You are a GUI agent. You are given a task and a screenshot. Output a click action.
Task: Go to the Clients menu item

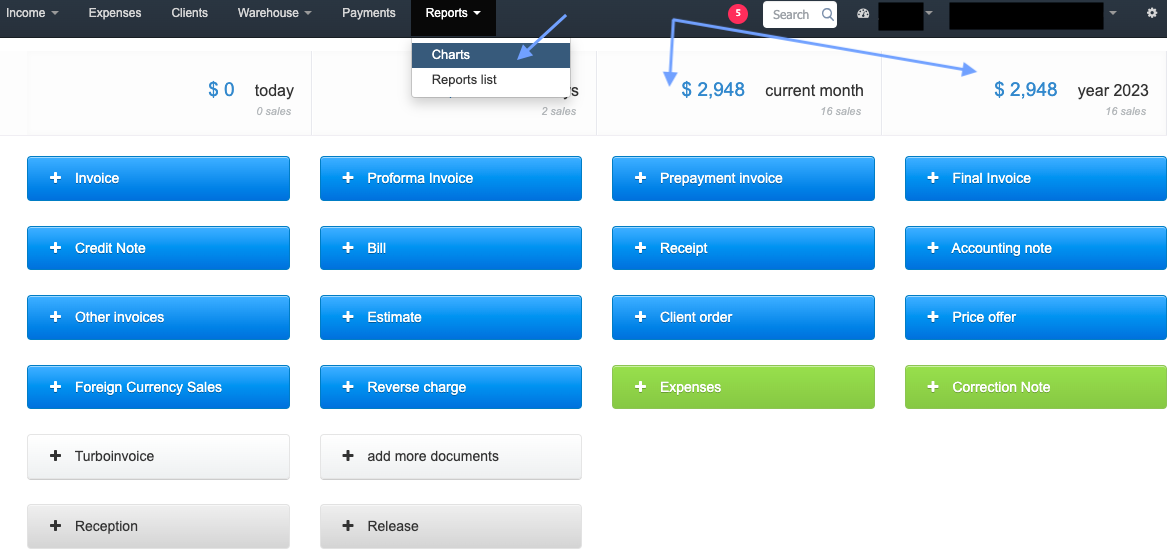click(x=189, y=13)
